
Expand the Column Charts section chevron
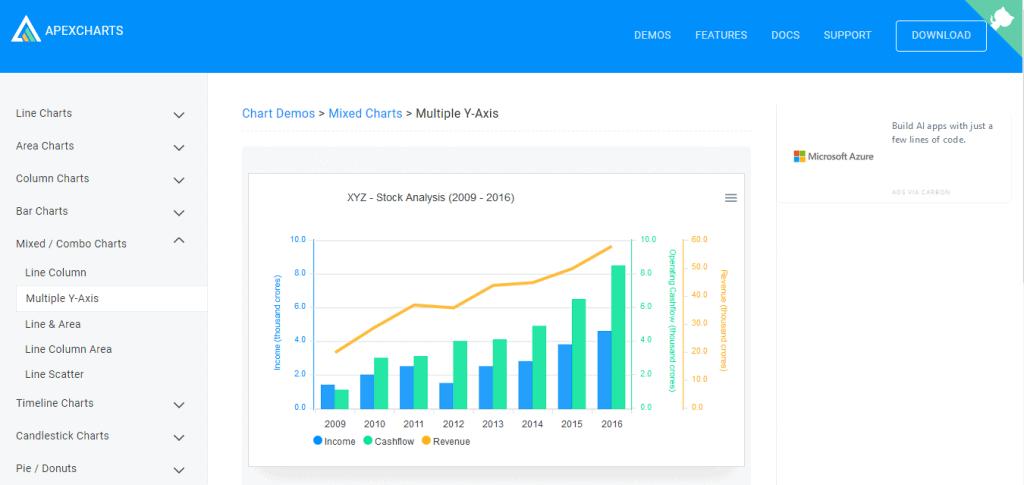point(179,180)
